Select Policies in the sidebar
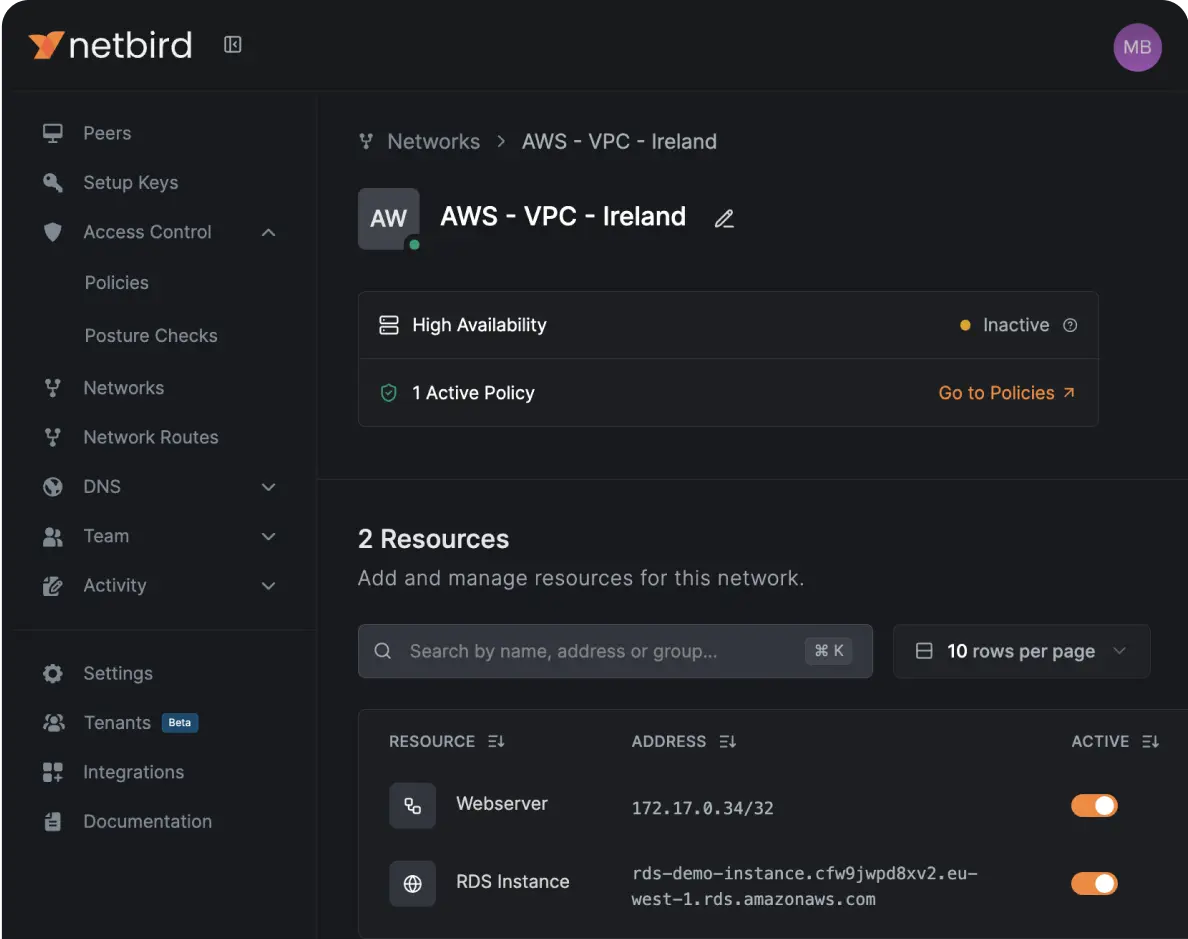 tap(117, 283)
